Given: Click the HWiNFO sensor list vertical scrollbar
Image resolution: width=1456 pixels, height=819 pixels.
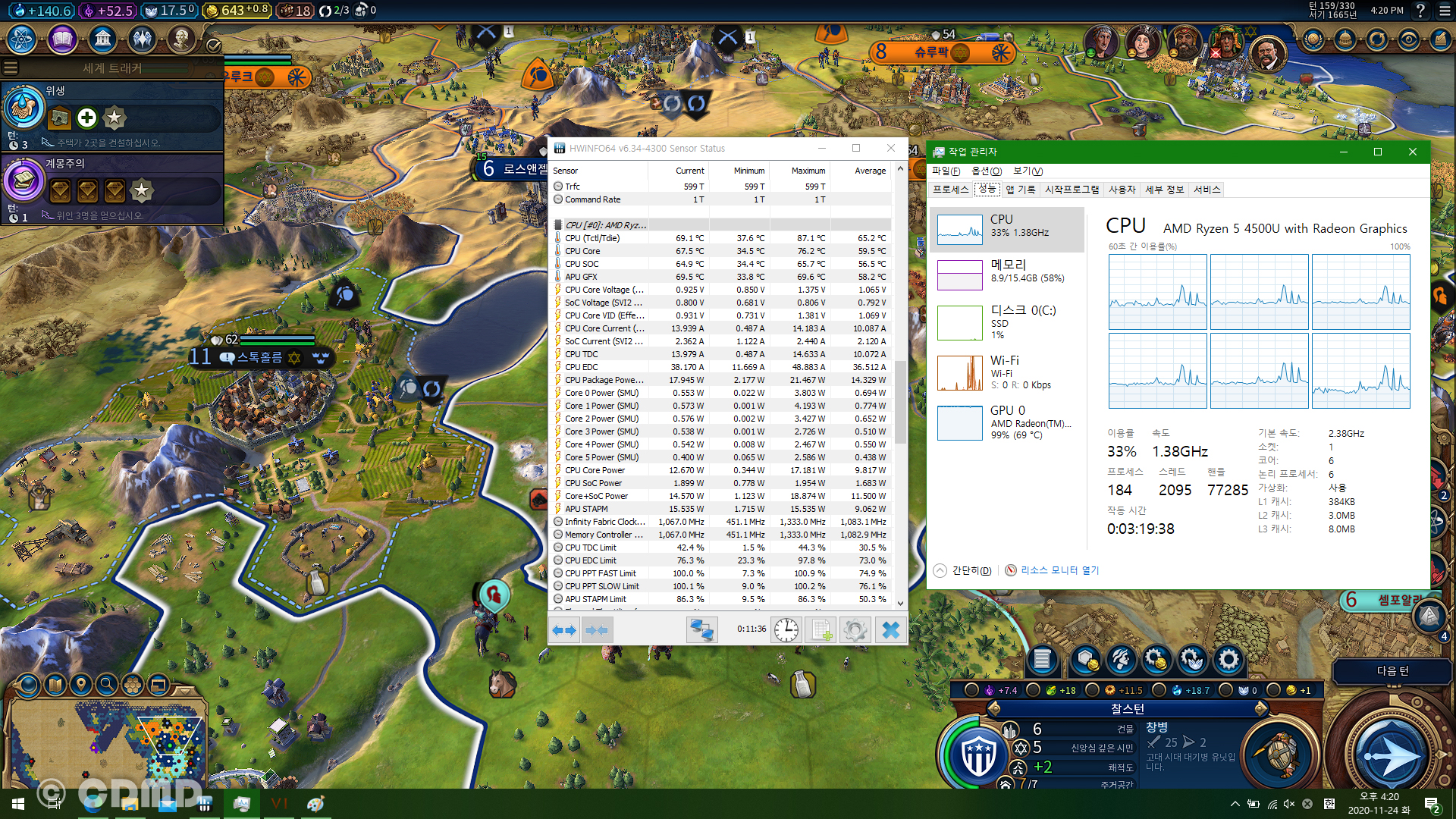Looking at the screenshot, I should [x=900, y=402].
